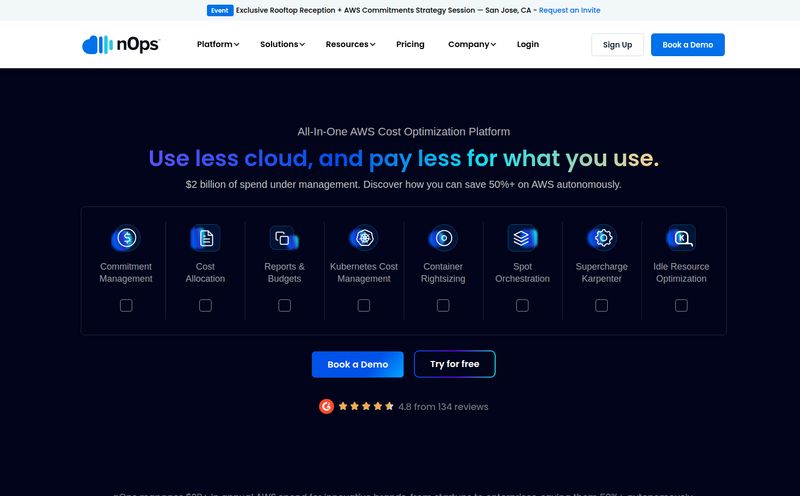Image resolution: width=800 pixels, height=496 pixels.
Task: Click the Commitment Management label
Action: [x=126, y=272]
